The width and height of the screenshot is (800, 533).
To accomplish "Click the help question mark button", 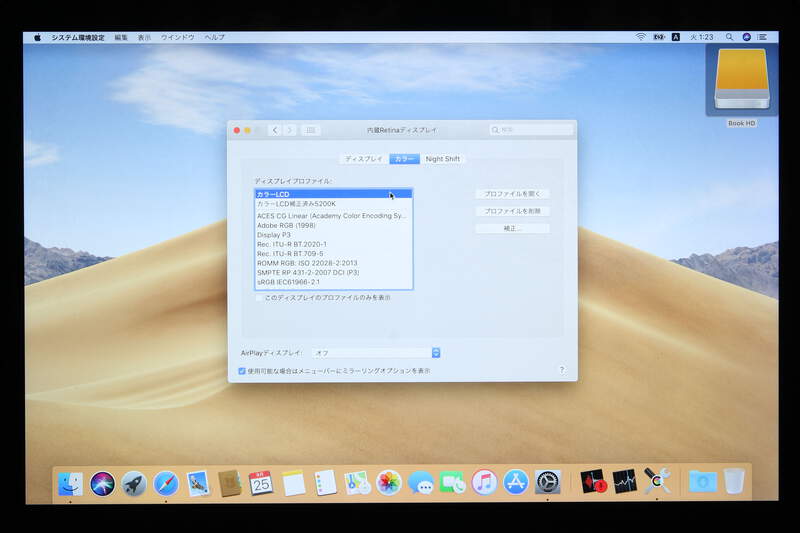I will tap(562, 370).
